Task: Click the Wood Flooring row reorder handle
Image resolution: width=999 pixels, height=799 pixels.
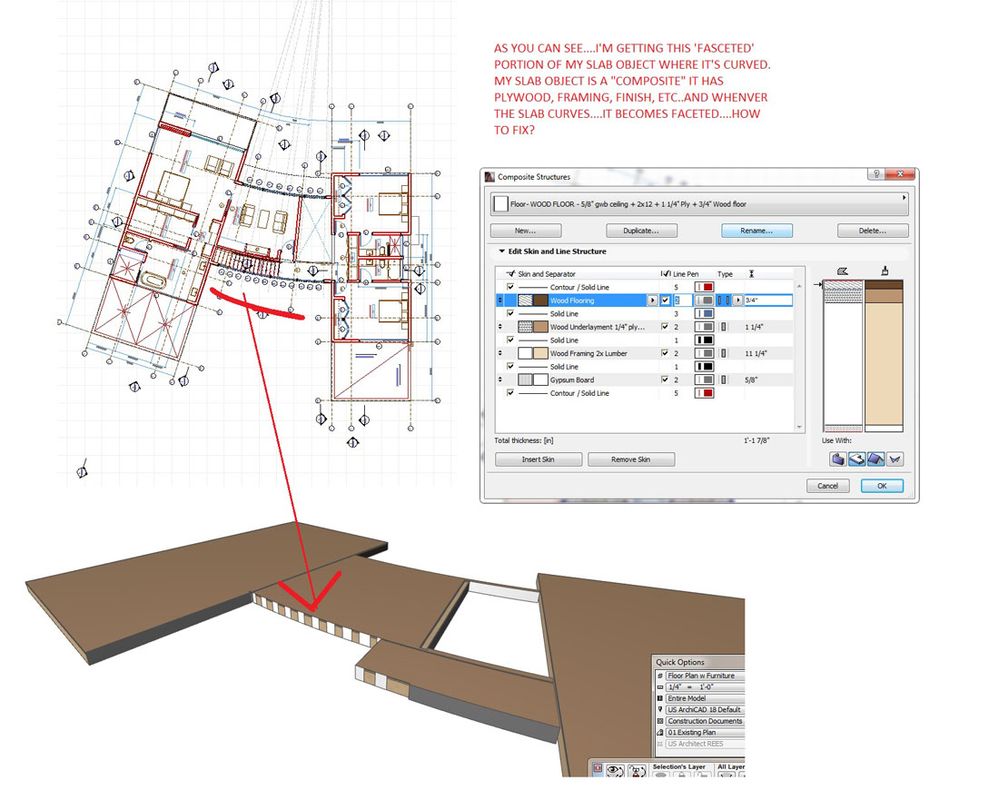Action: (x=500, y=300)
